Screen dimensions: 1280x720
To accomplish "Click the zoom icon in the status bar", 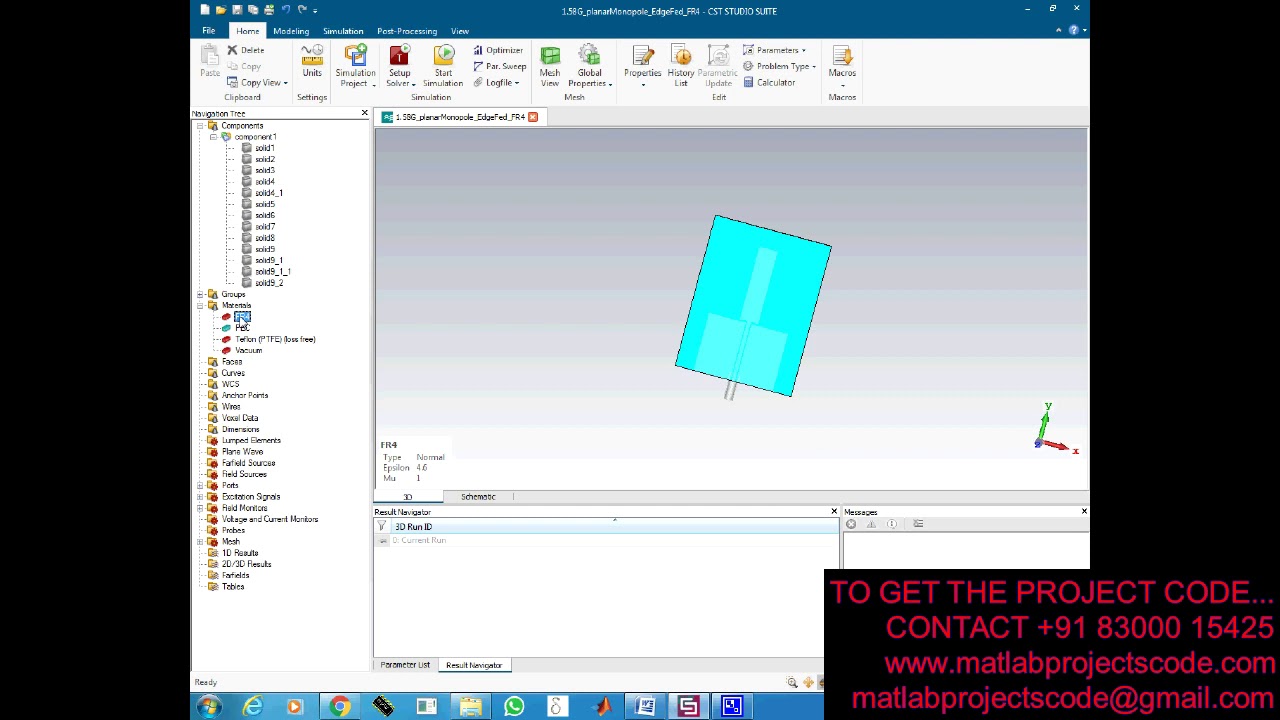I will [x=792, y=682].
